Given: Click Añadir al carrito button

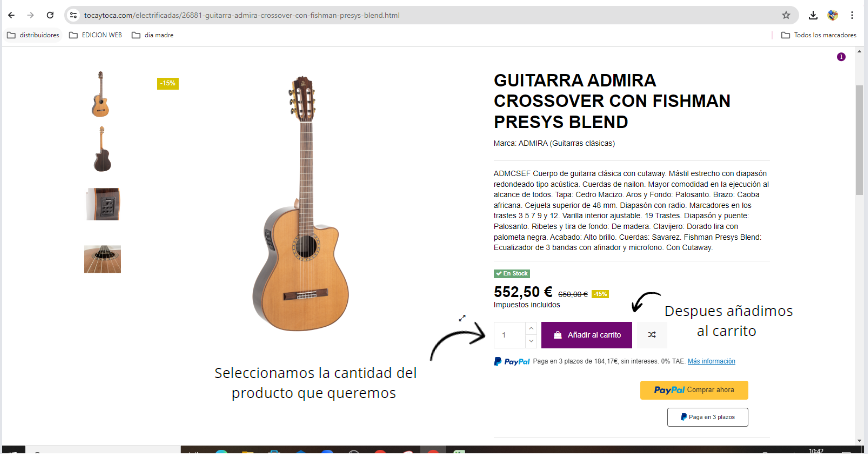Looking at the screenshot, I should click(x=586, y=335).
